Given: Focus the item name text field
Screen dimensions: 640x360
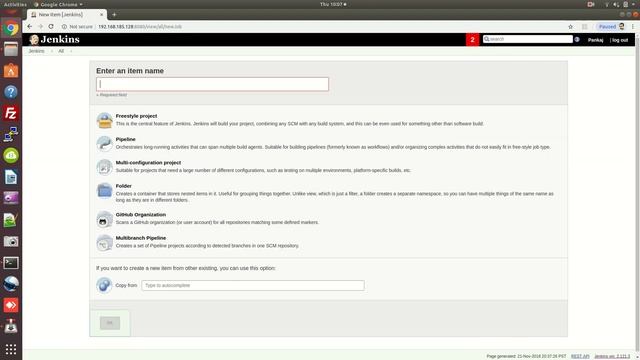Looking at the screenshot, I should tap(212, 84).
